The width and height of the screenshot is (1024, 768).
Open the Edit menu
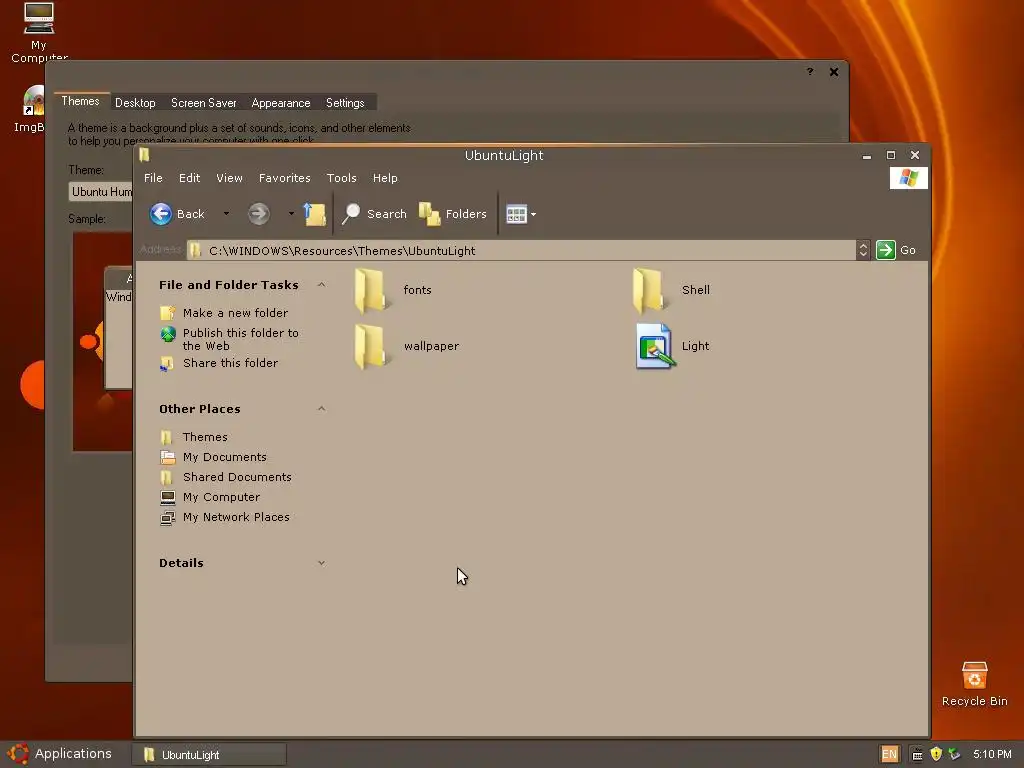pyautogui.click(x=189, y=178)
